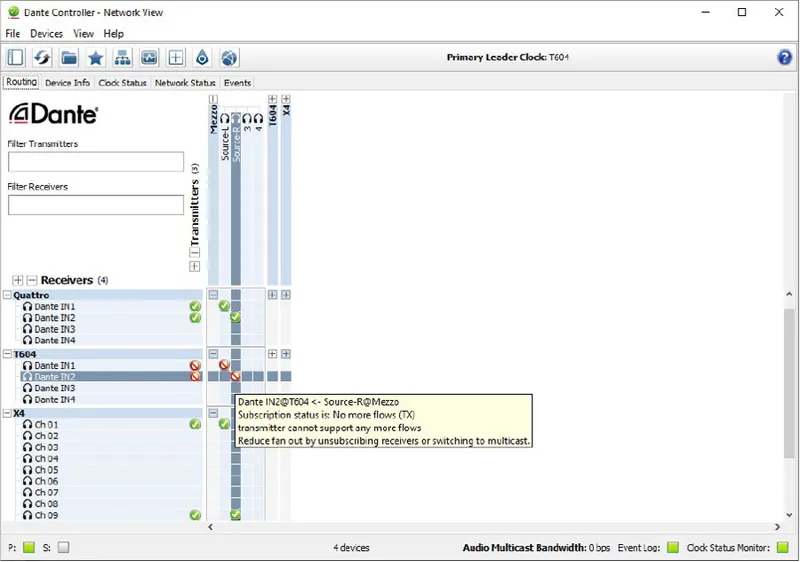The width and height of the screenshot is (800, 562).
Task: Open the load preset folder icon
Action: 69,58
